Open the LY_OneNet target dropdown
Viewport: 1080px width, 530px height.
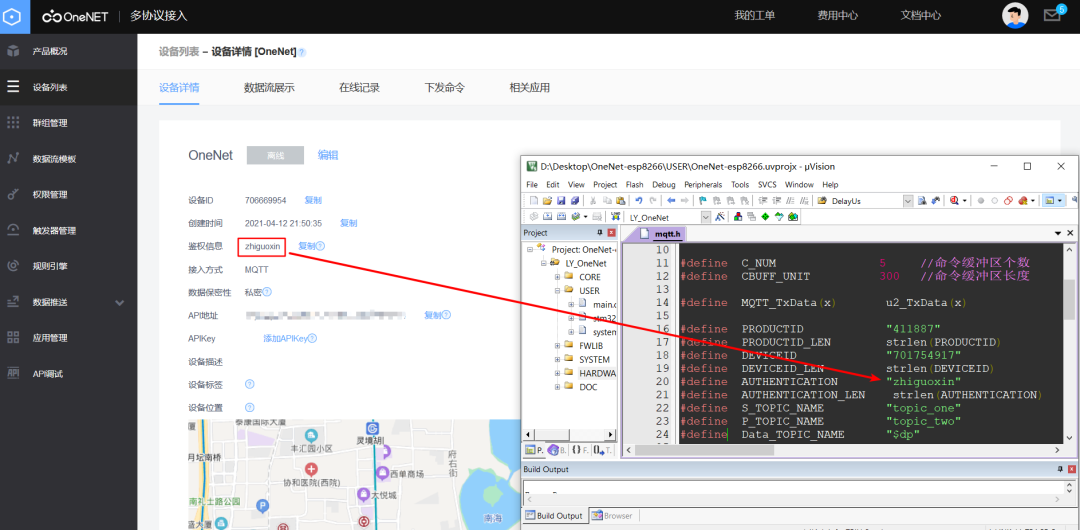pos(705,217)
